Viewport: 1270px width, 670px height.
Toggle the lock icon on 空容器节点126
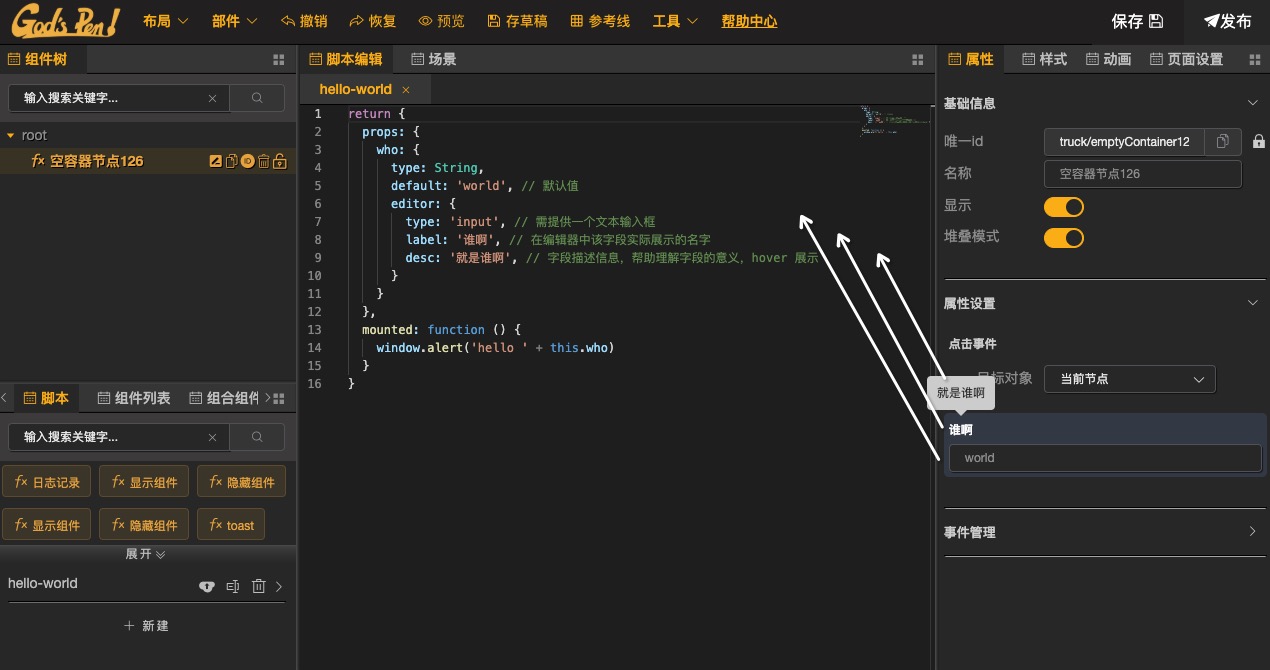(x=278, y=161)
